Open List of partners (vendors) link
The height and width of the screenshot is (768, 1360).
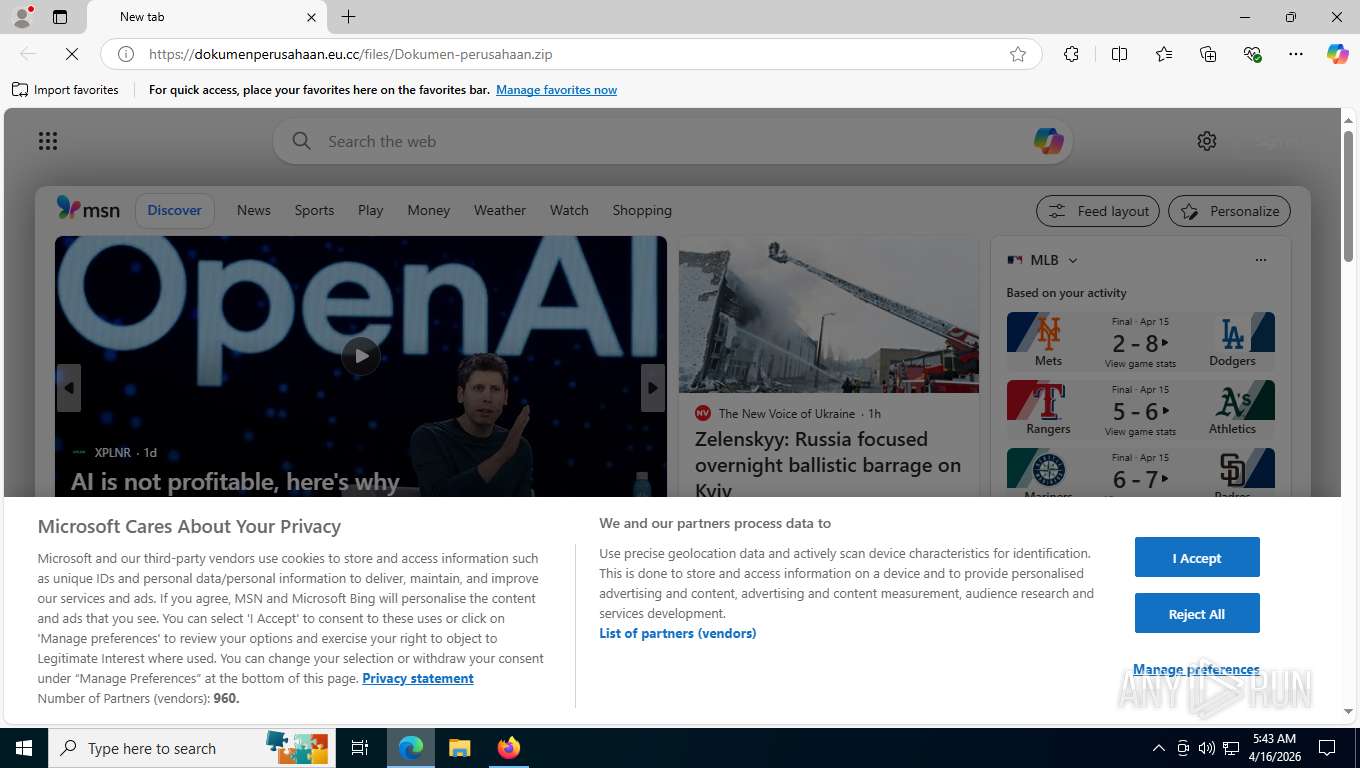pos(678,633)
